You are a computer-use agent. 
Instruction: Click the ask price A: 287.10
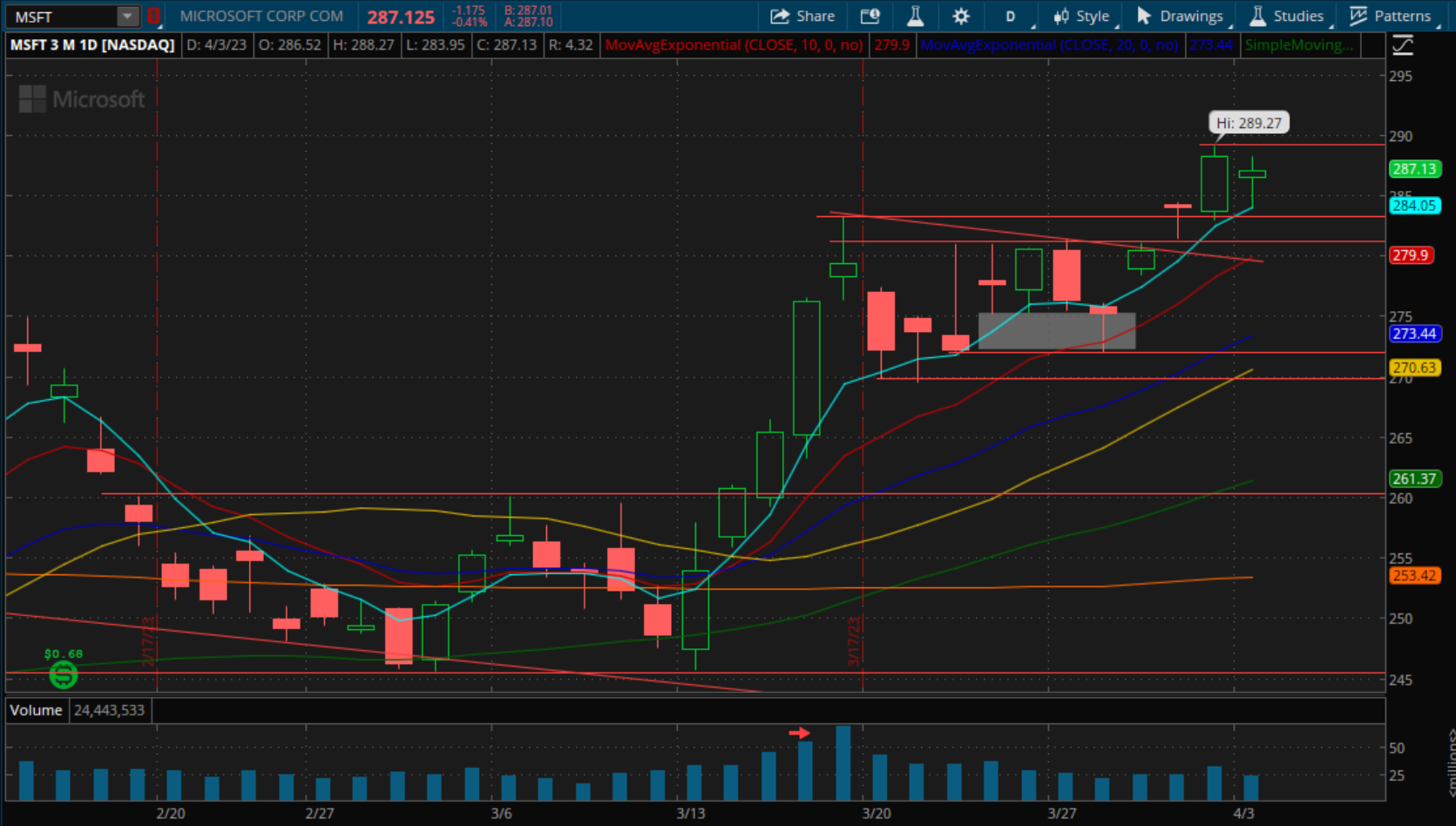tap(528, 22)
